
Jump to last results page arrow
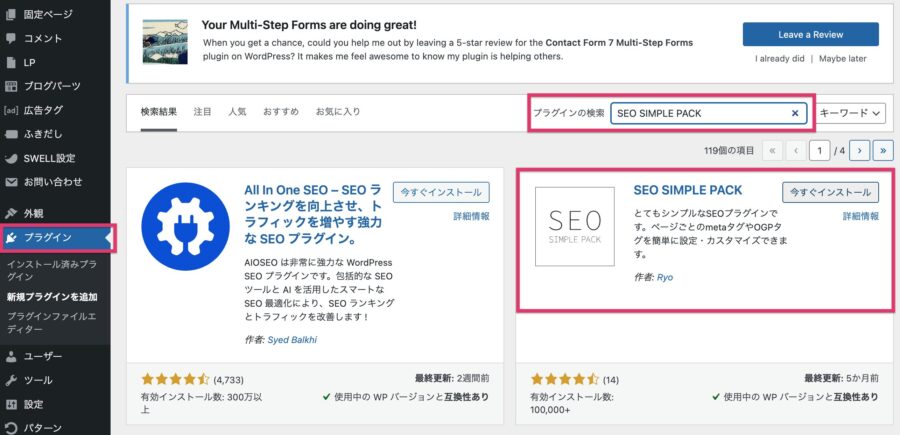click(883, 151)
